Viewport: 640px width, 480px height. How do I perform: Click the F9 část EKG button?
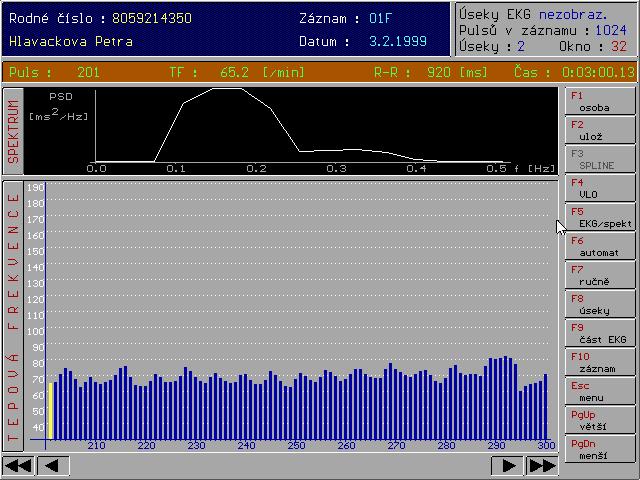(600, 333)
